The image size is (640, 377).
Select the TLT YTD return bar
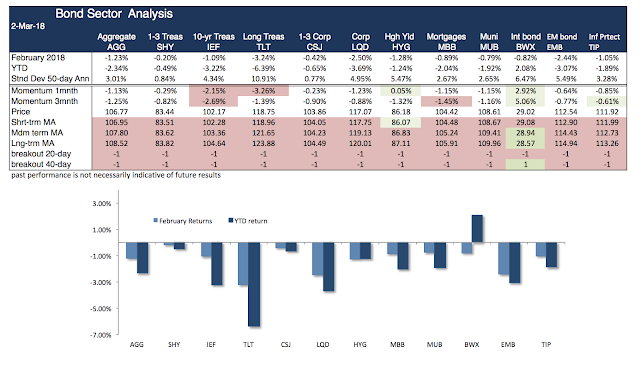tap(254, 284)
